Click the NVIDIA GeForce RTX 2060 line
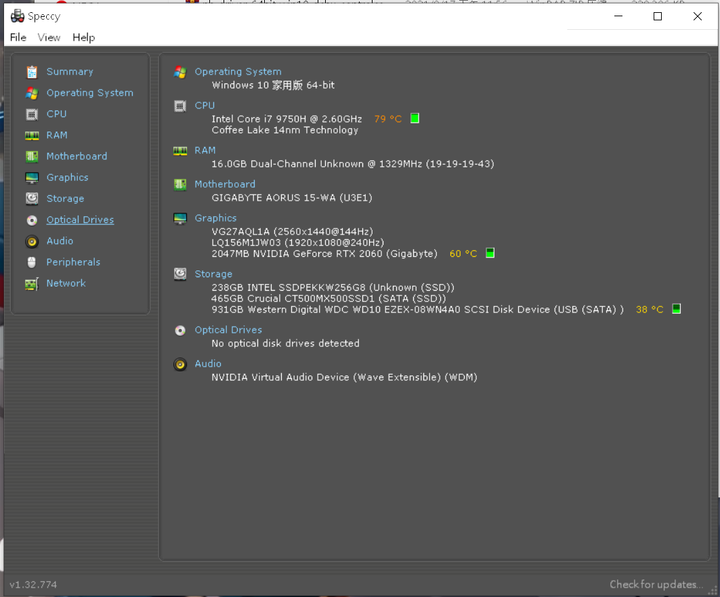720x597 pixels. pos(324,253)
